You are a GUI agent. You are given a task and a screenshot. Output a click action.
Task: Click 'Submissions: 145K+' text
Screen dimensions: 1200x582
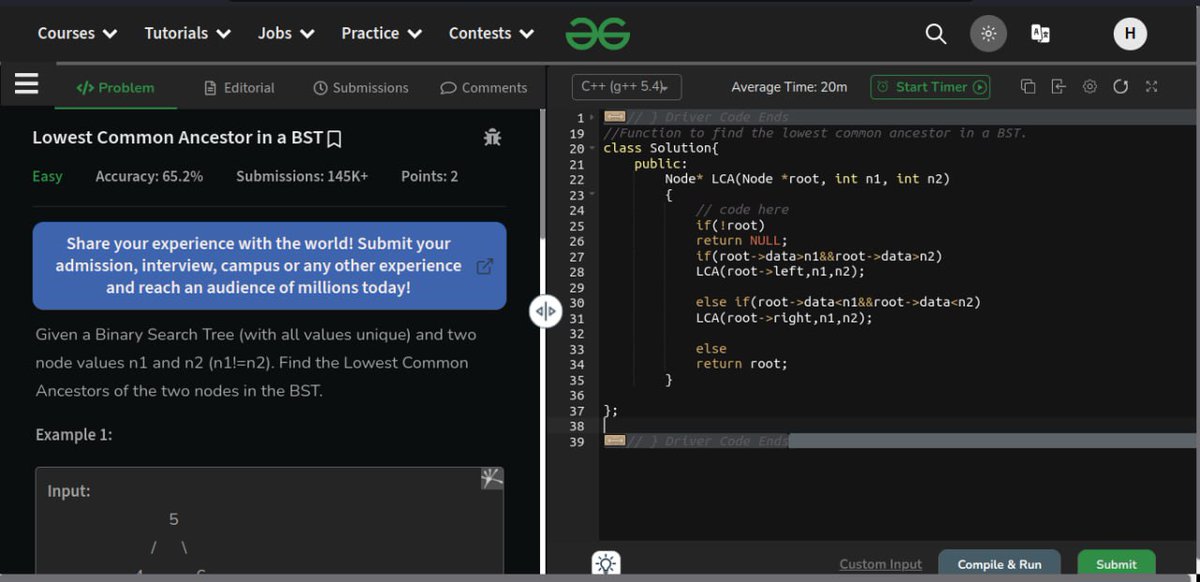[302, 177]
